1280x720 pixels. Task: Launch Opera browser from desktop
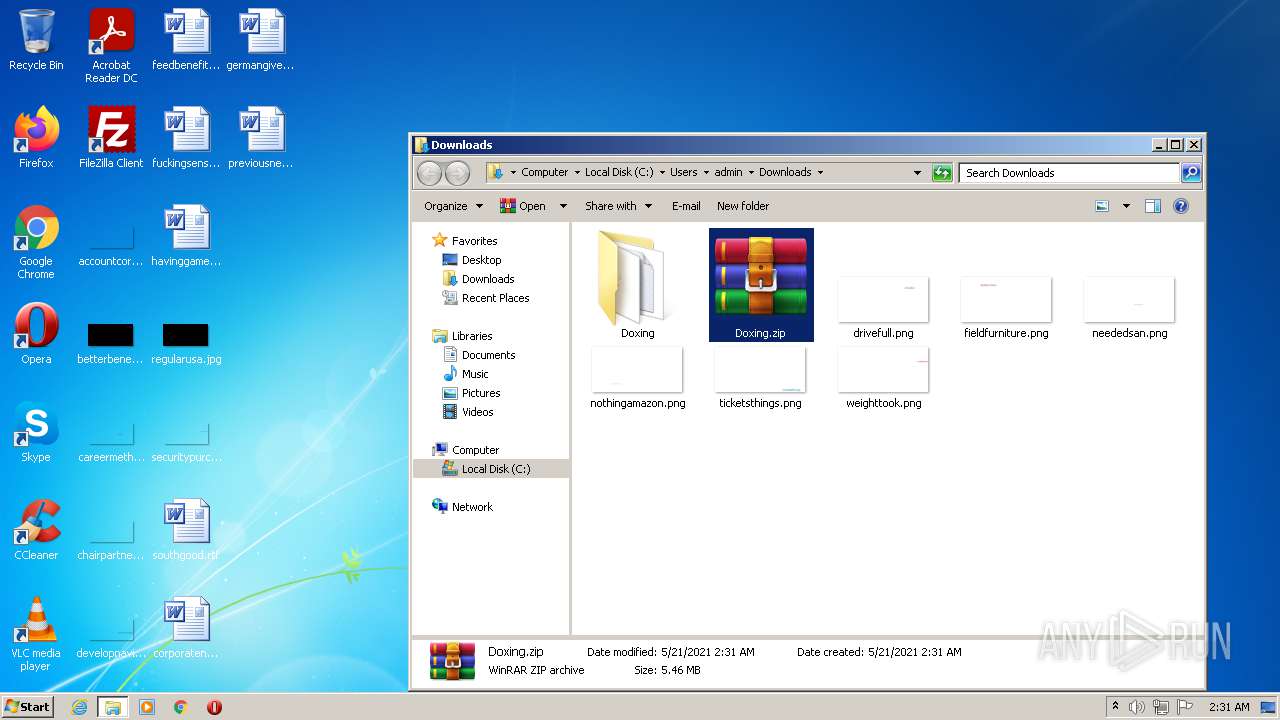(x=36, y=333)
